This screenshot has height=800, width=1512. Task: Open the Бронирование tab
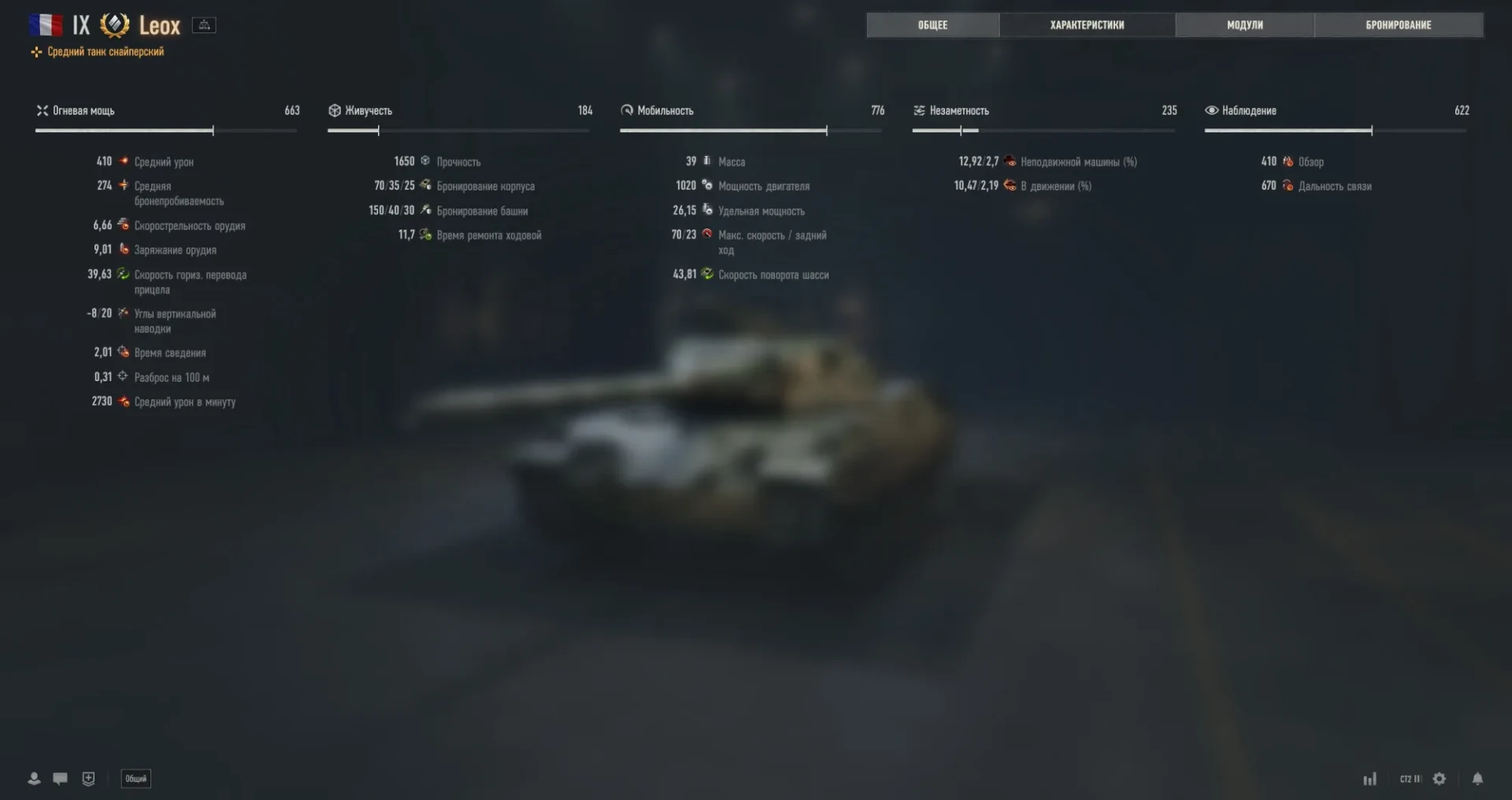(x=1399, y=25)
